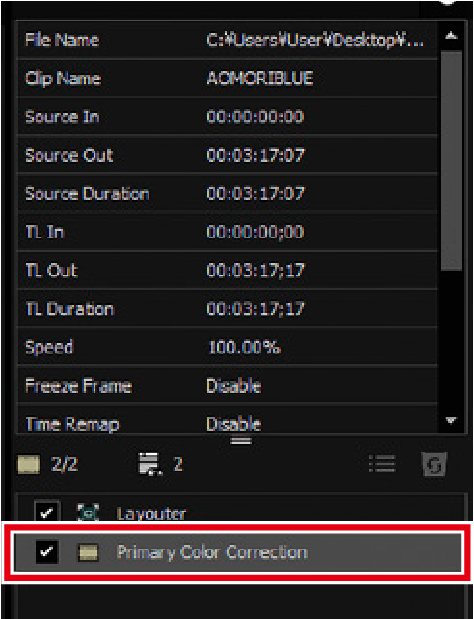Click the Time Remap Disable value
This screenshot has width=474, height=619.
click(x=233, y=424)
